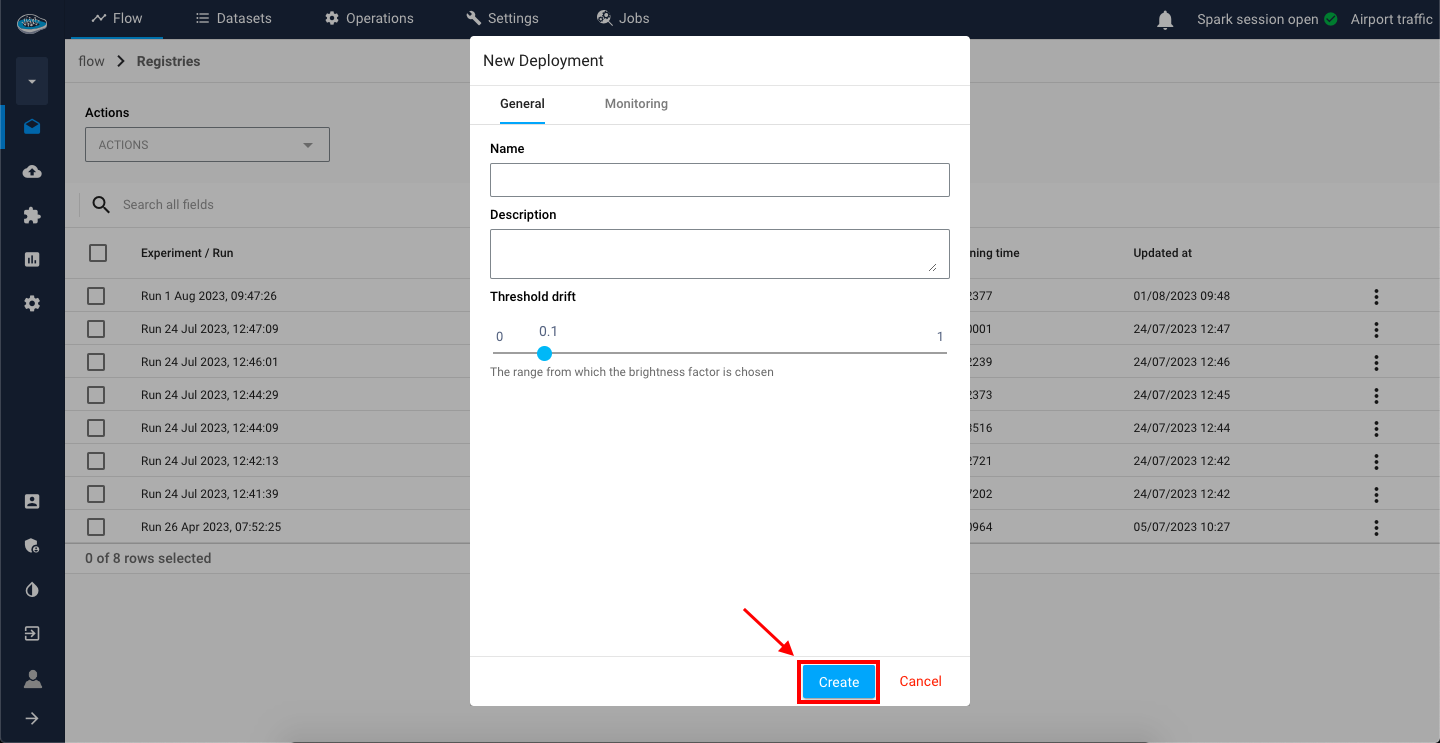
Task: Click the Threshold drift slider handle
Action: pyautogui.click(x=544, y=353)
